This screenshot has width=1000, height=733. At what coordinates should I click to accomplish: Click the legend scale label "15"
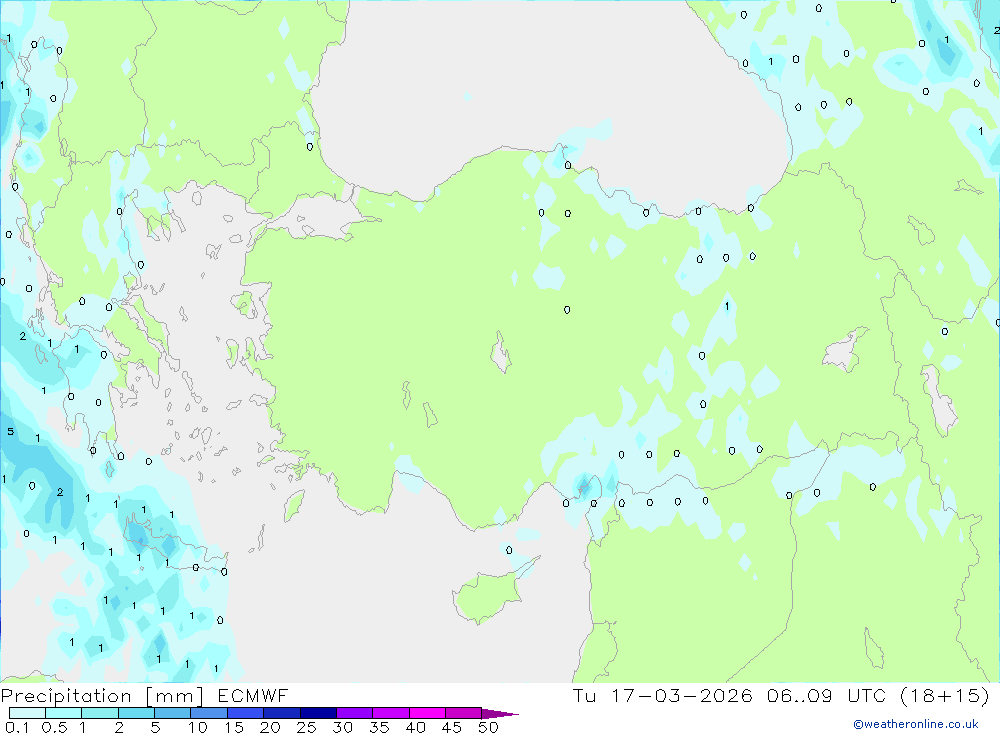[234, 727]
